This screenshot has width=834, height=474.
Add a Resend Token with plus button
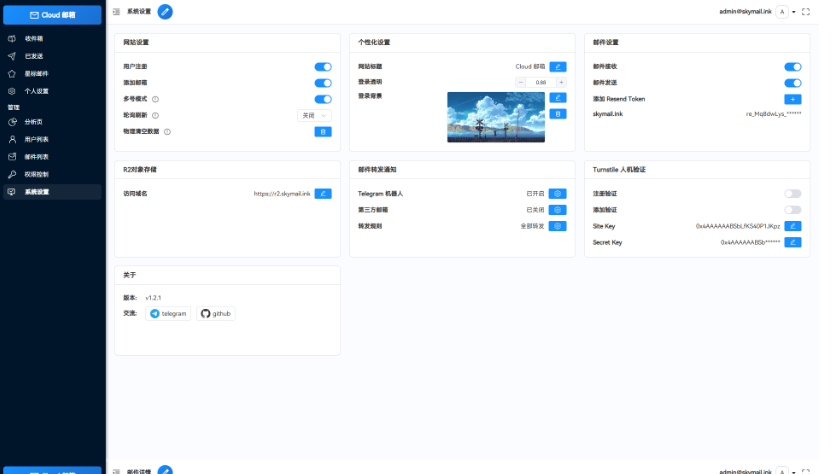793,99
